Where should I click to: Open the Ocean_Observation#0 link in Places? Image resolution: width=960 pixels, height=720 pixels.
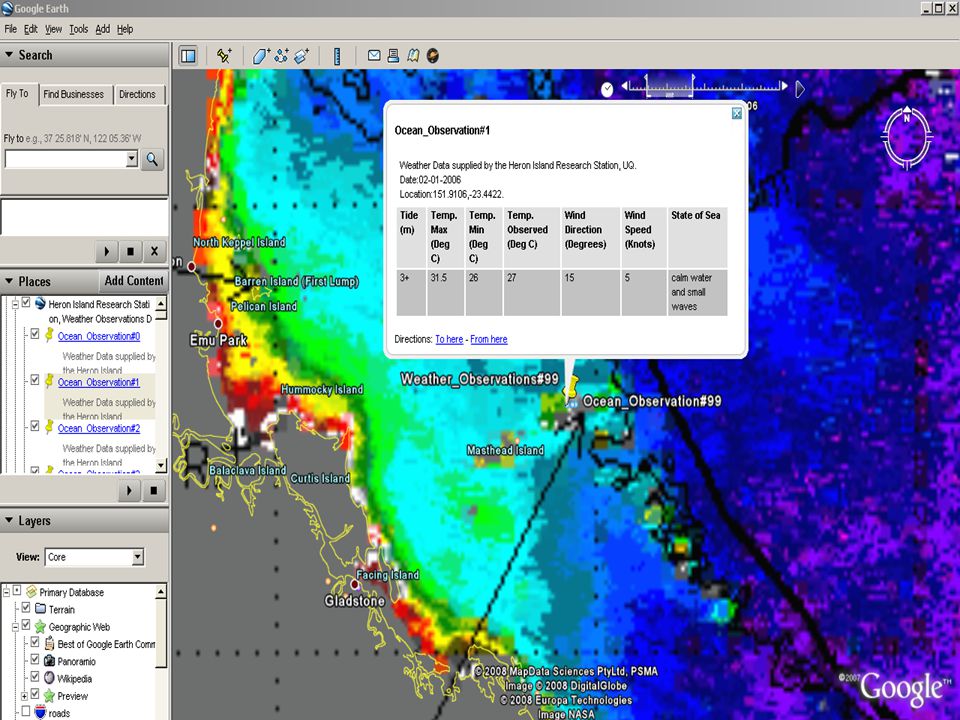99,336
